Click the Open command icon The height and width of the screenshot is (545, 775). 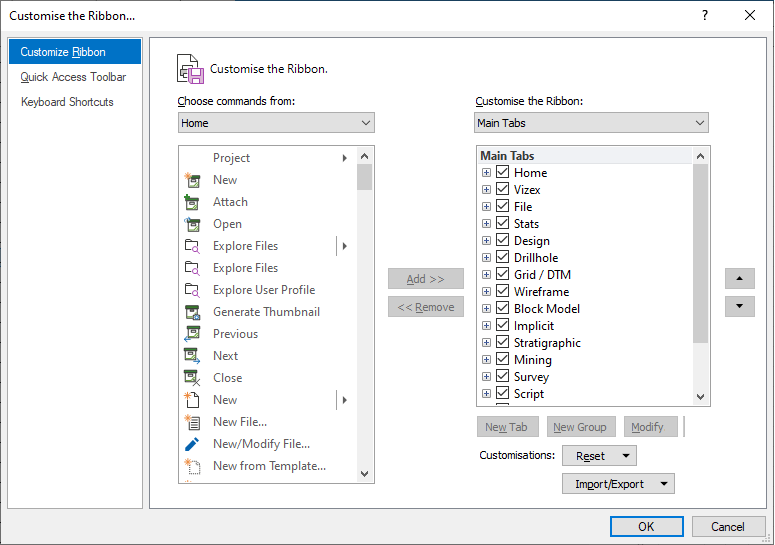pyautogui.click(x=193, y=224)
